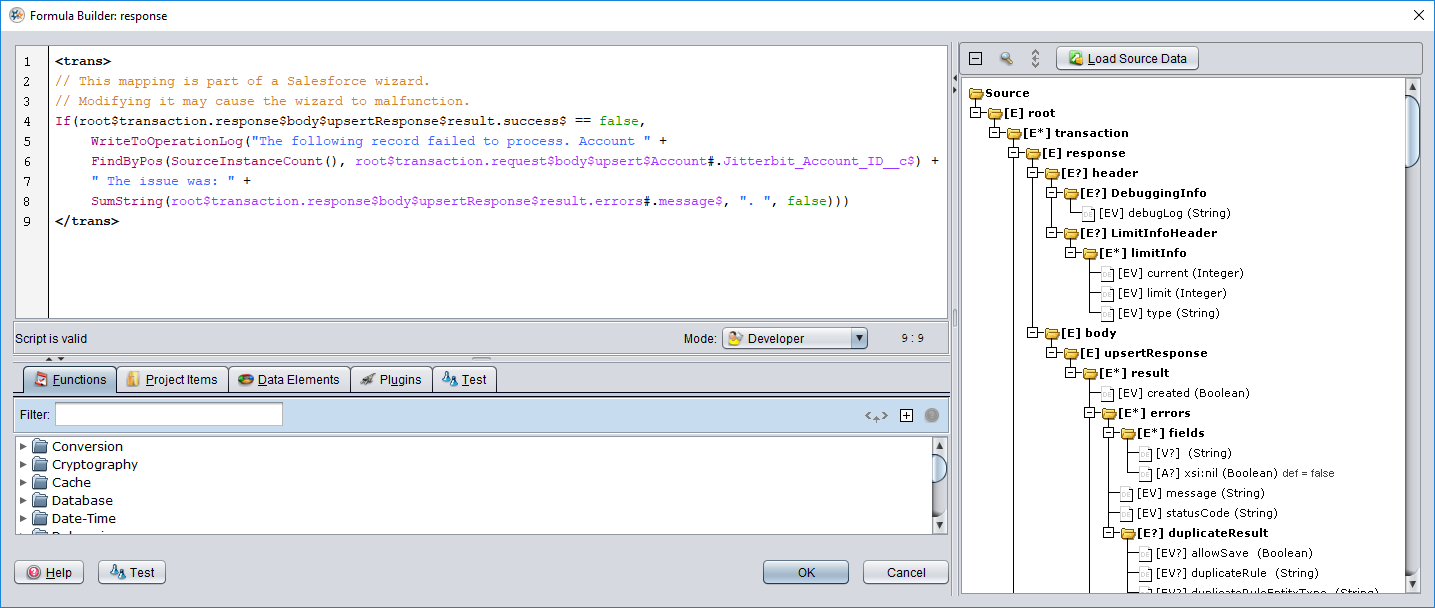Expand the Database functions category
The height and width of the screenshot is (608, 1435).
24,501
